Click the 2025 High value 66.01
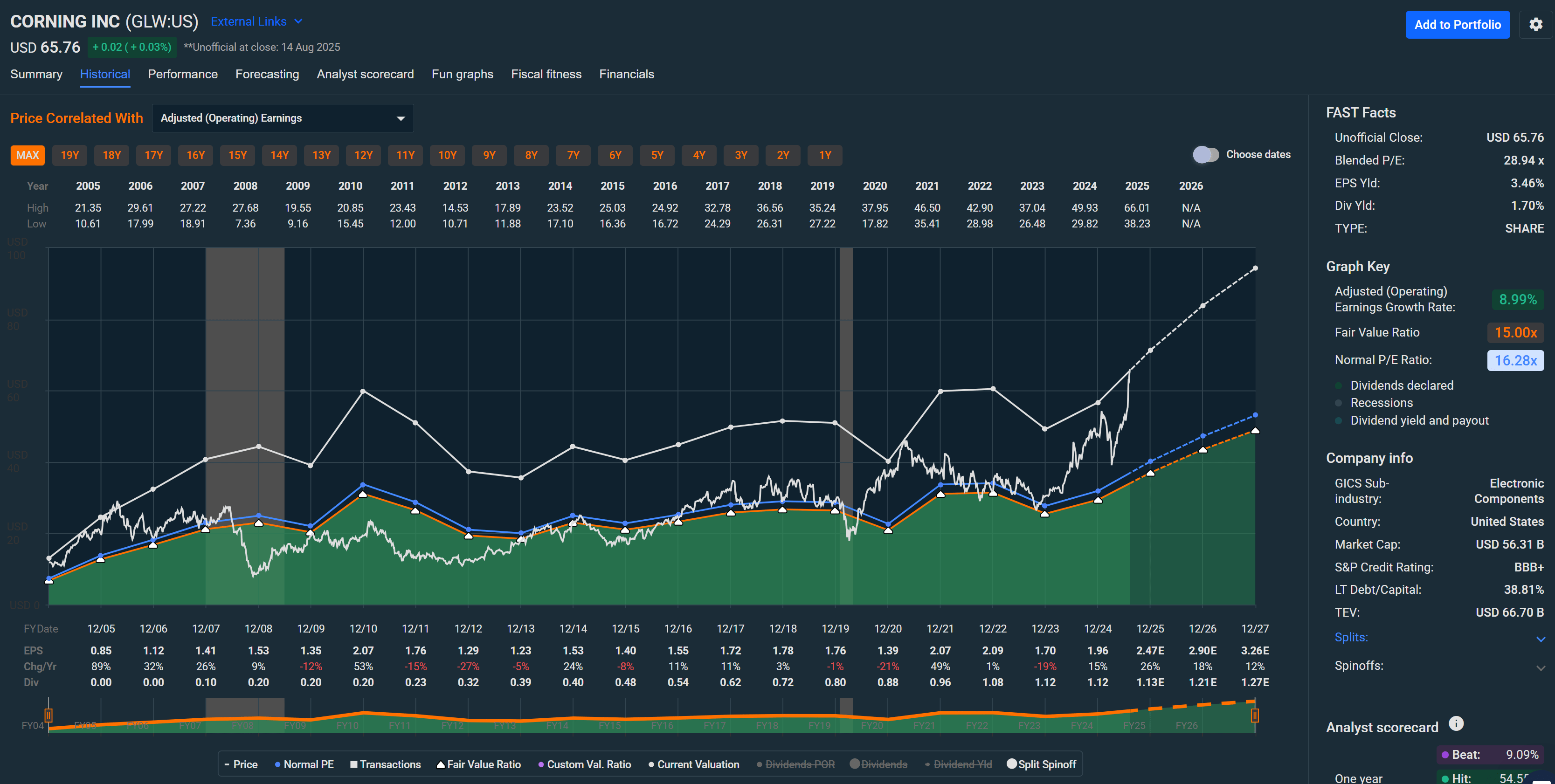 point(1137,207)
